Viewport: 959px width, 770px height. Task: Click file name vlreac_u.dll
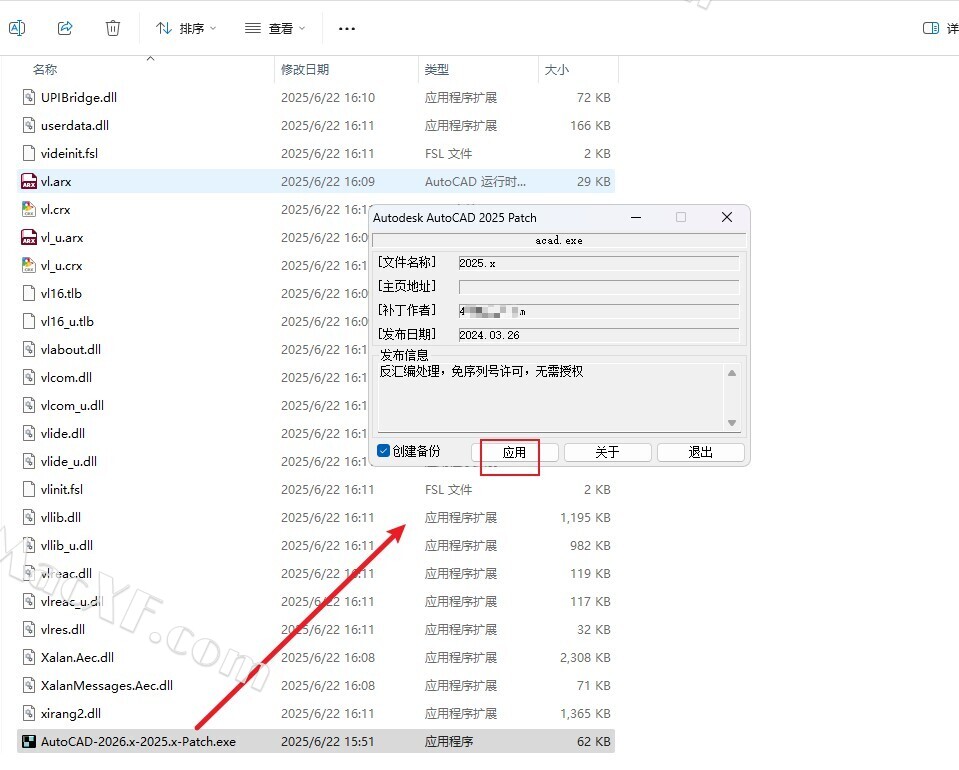point(72,602)
